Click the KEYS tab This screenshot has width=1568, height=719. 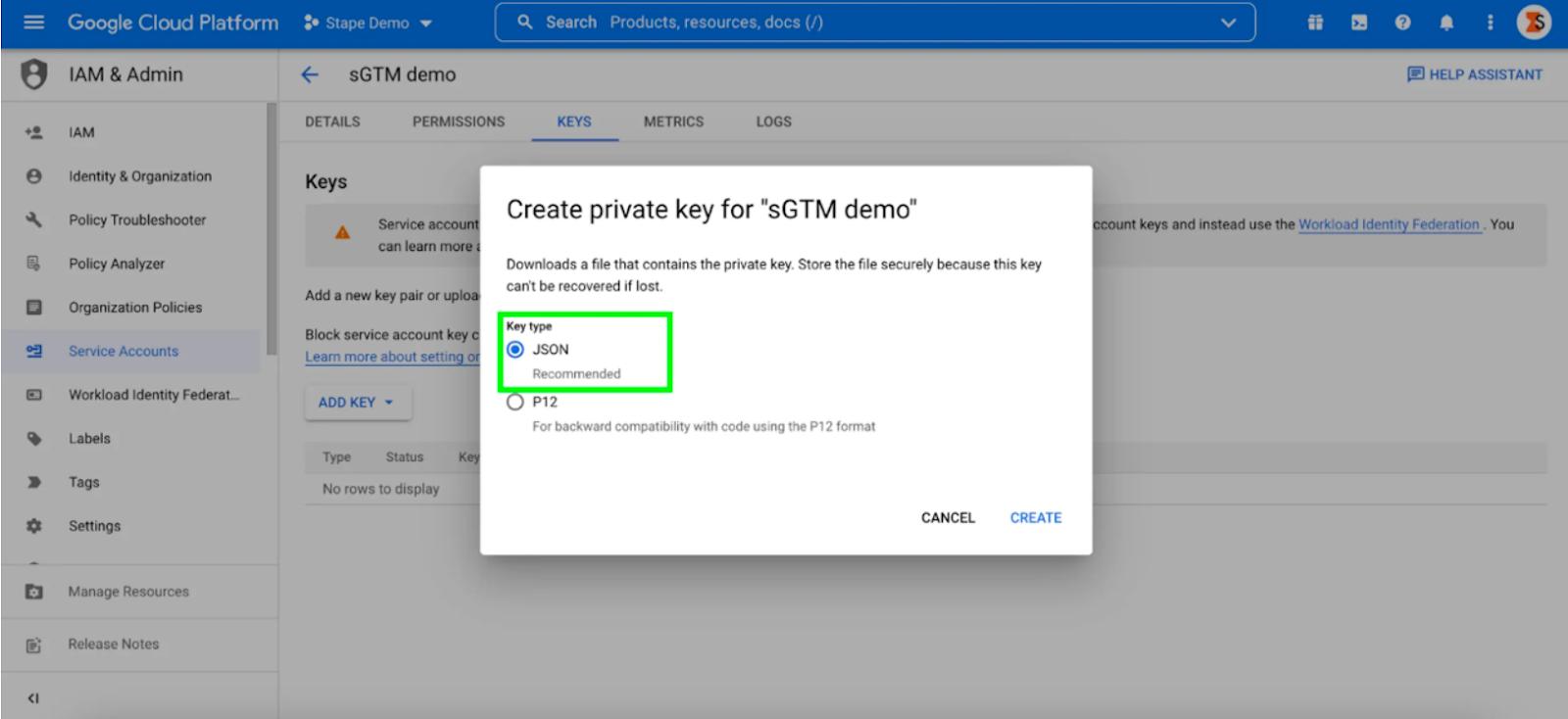pos(574,121)
